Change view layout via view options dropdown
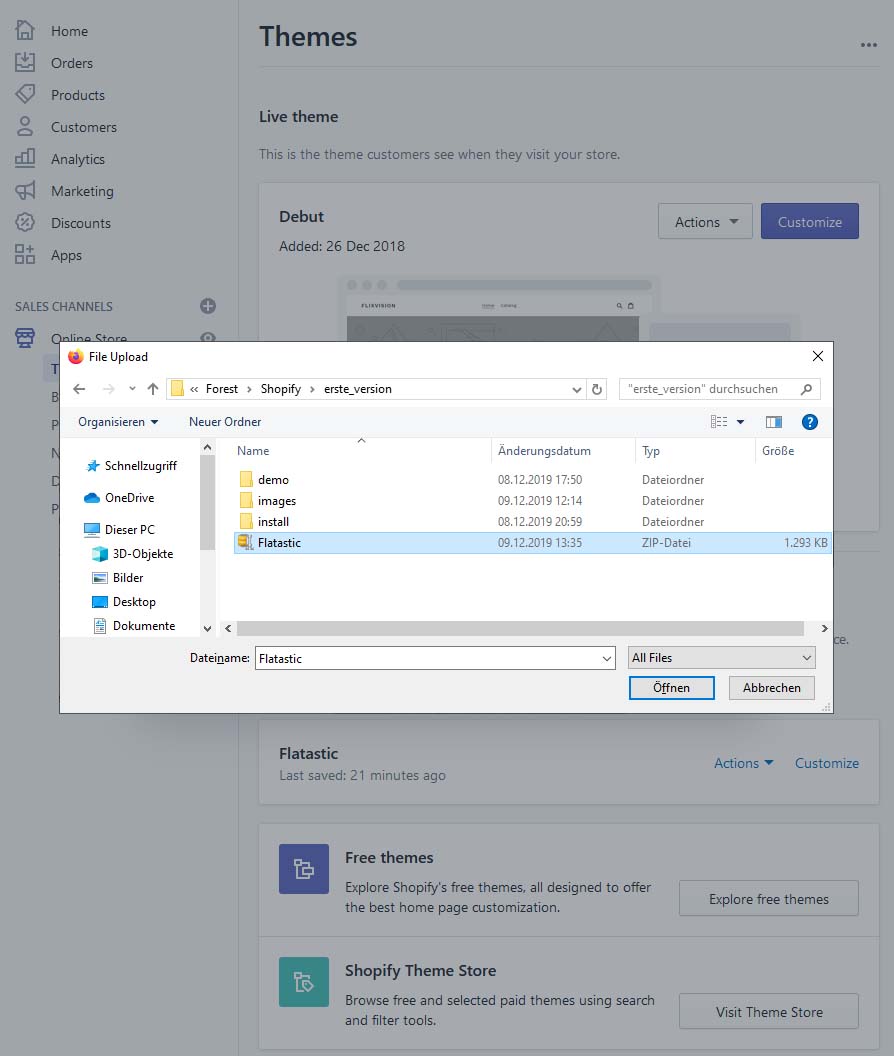Viewport: 894px width, 1056px height. click(x=740, y=422)
